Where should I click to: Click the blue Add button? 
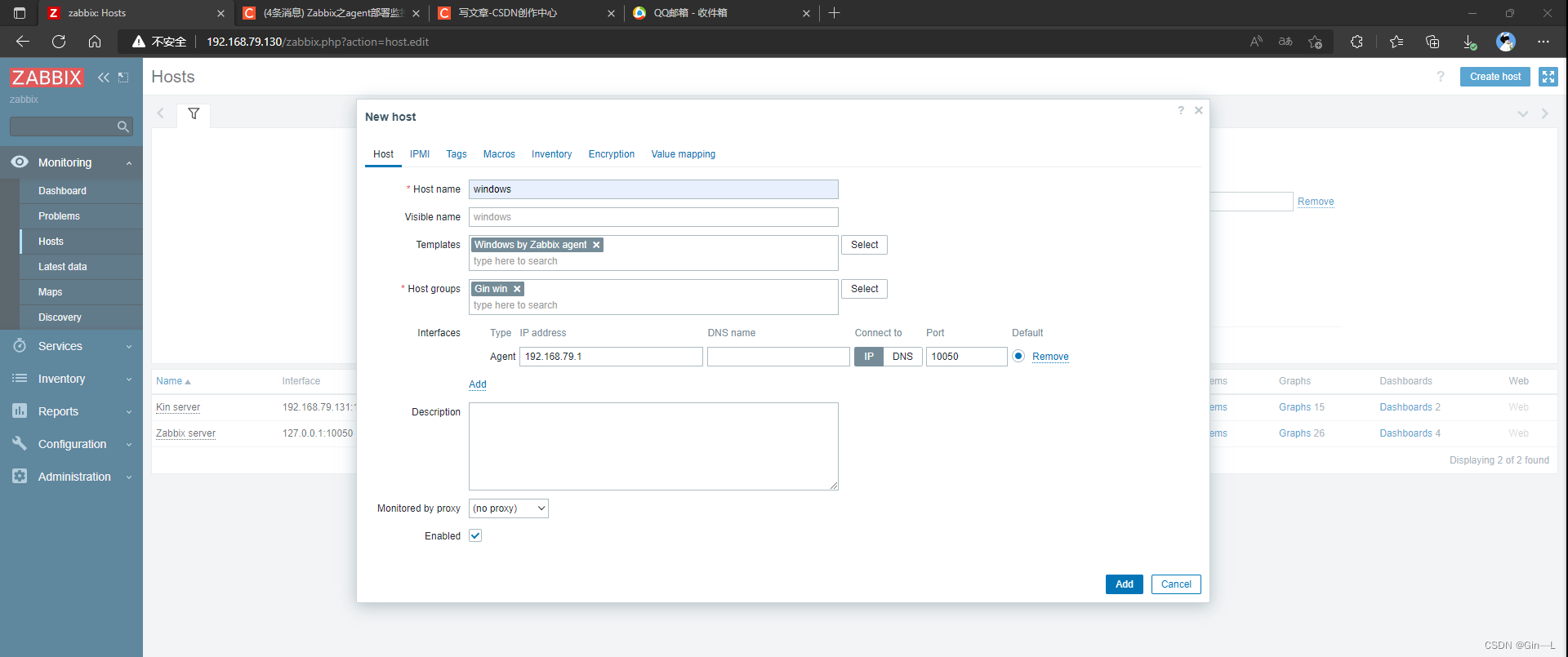tap(1125, 584)
